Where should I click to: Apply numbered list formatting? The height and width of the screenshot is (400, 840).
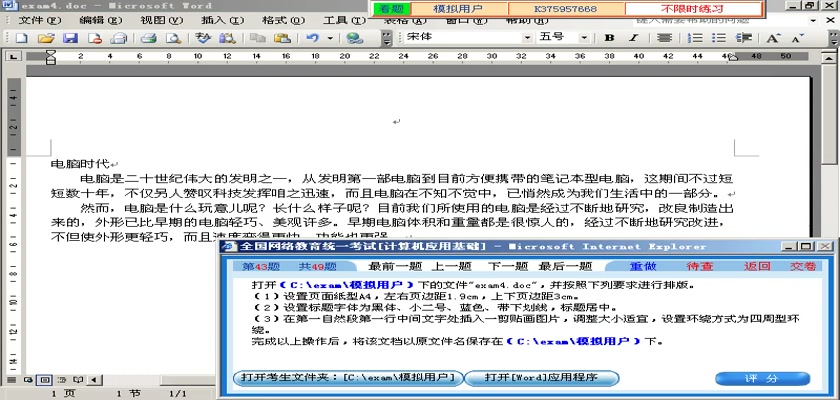(x=695, y=38)
